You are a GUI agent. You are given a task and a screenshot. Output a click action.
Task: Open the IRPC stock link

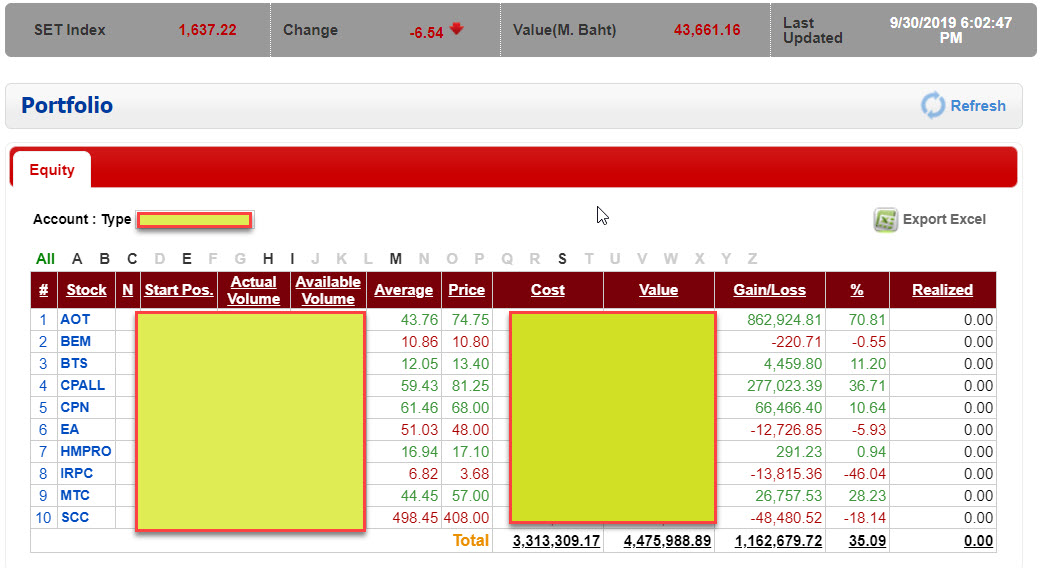[77, 473]
